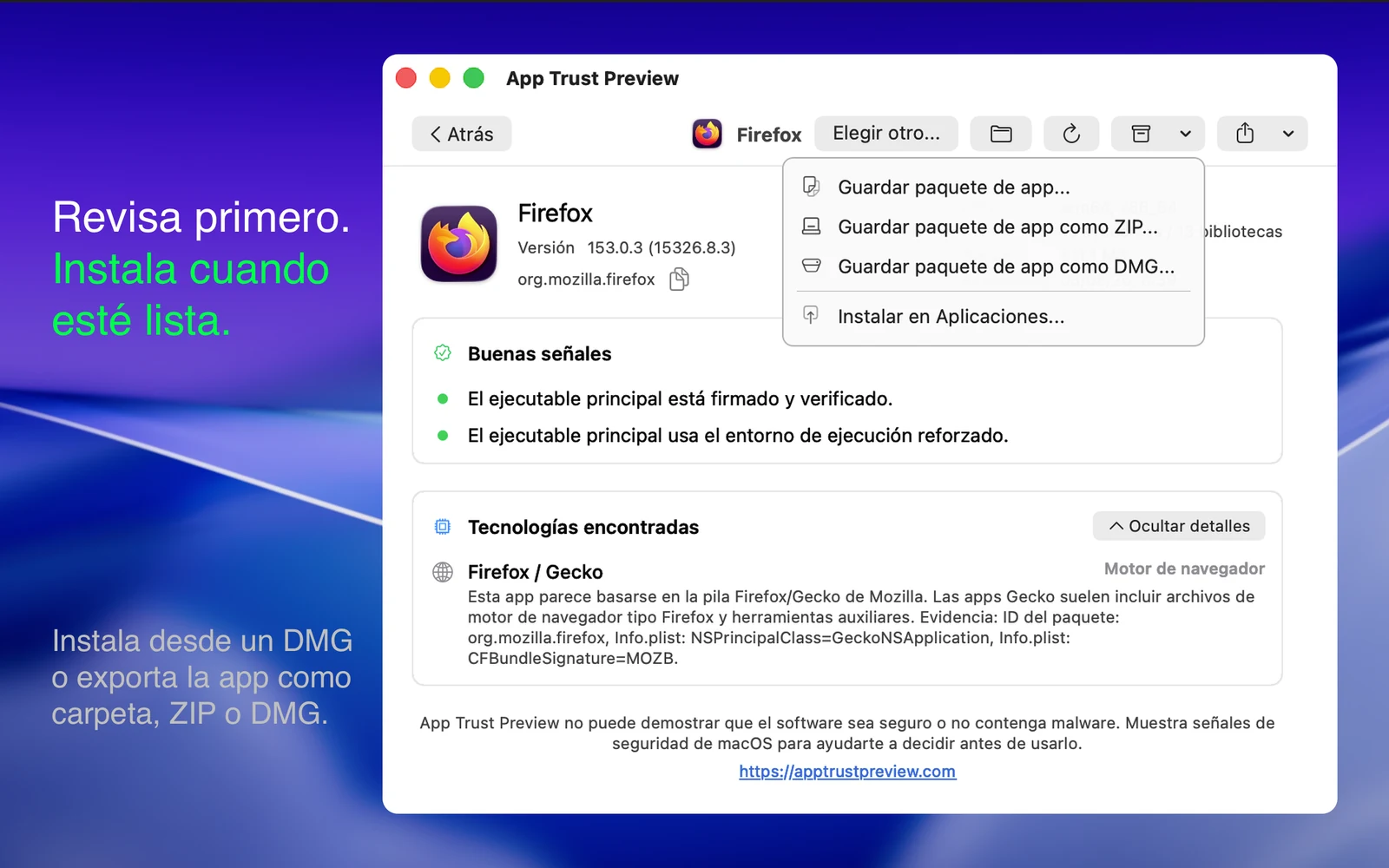
Task: Zoom the window with the green button
Action: point(474,78)
